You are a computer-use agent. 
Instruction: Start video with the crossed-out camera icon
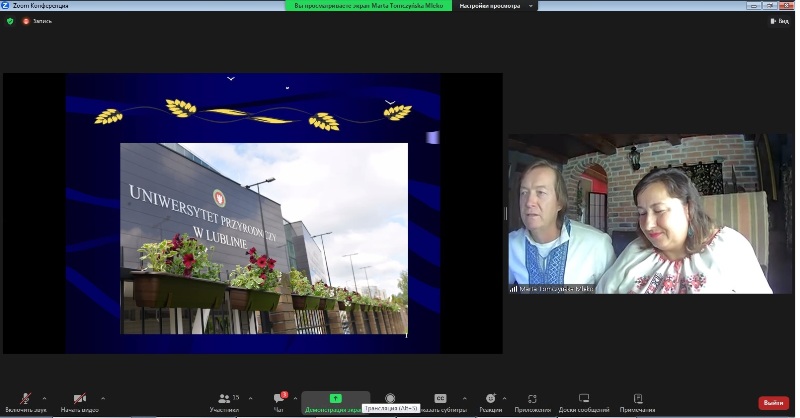point(79,399)
